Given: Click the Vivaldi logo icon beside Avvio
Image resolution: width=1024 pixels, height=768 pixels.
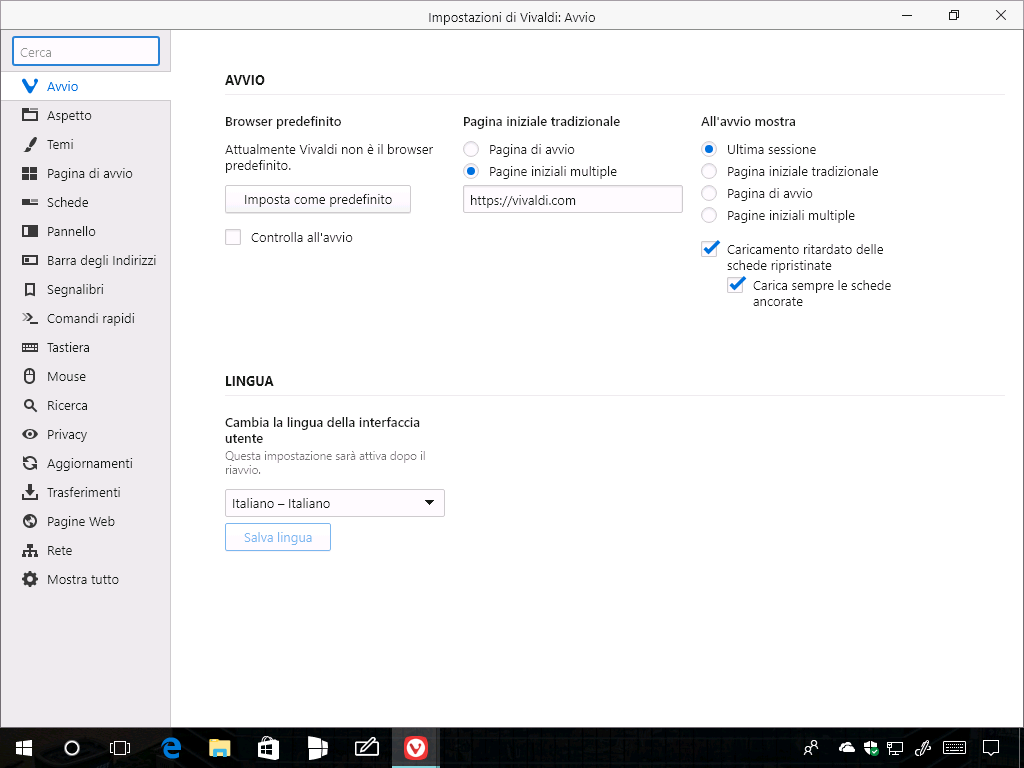Looking at the screenshot, I should click(30, 86).
